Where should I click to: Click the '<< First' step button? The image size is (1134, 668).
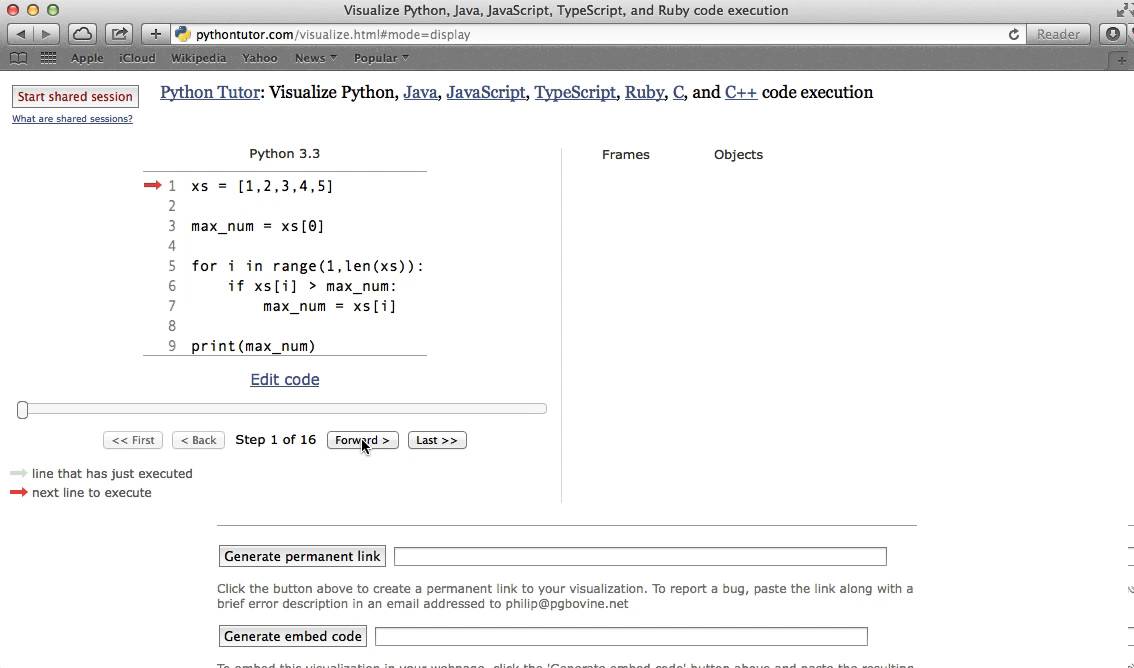pyautogui.click(x=133, y=440)
